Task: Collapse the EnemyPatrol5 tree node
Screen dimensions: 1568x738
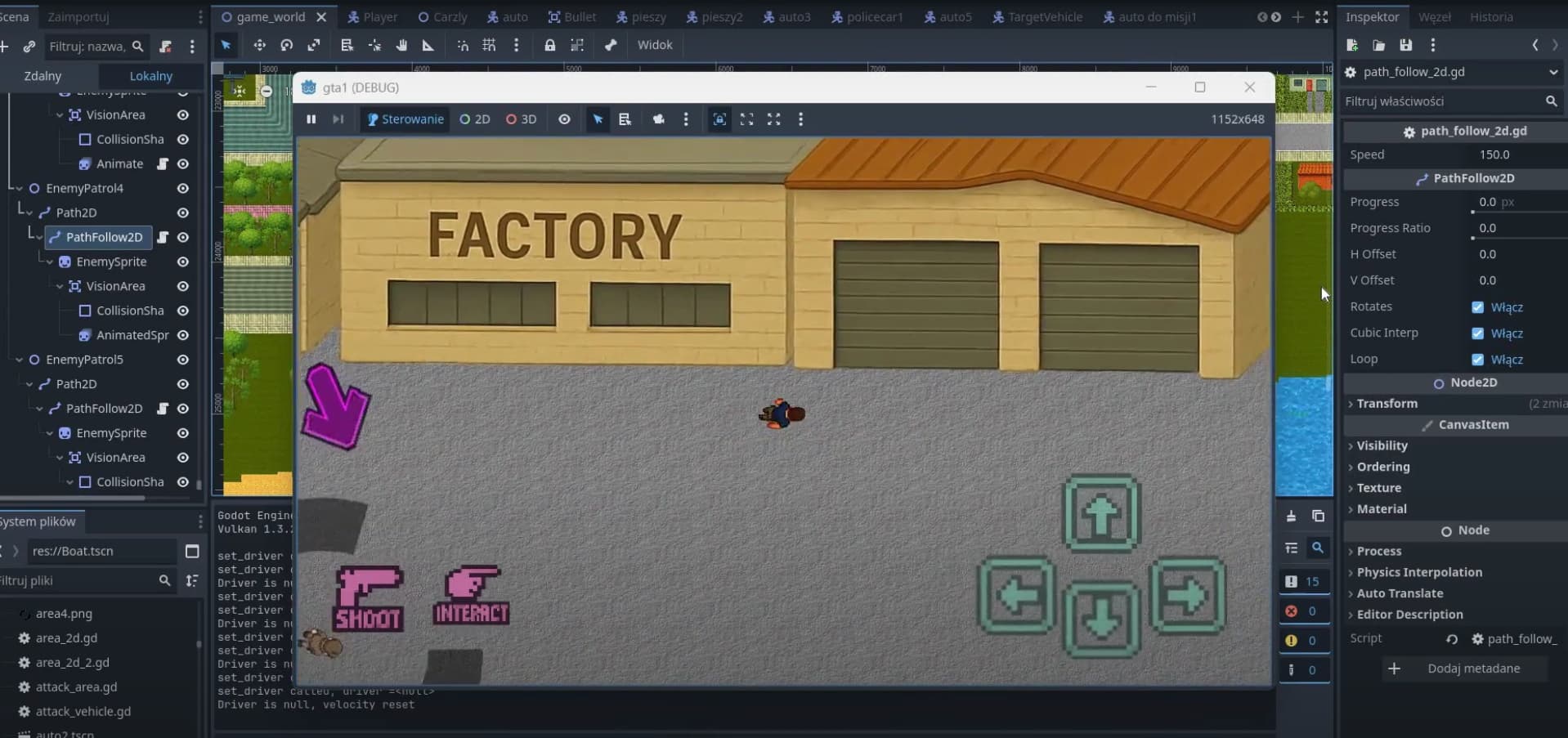Action: click(x=20, y=360)
